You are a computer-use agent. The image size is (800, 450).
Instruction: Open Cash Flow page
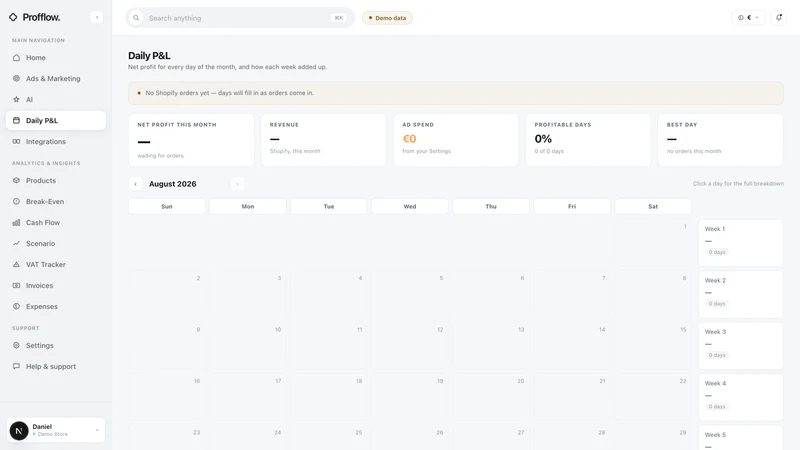coord(56,222)
